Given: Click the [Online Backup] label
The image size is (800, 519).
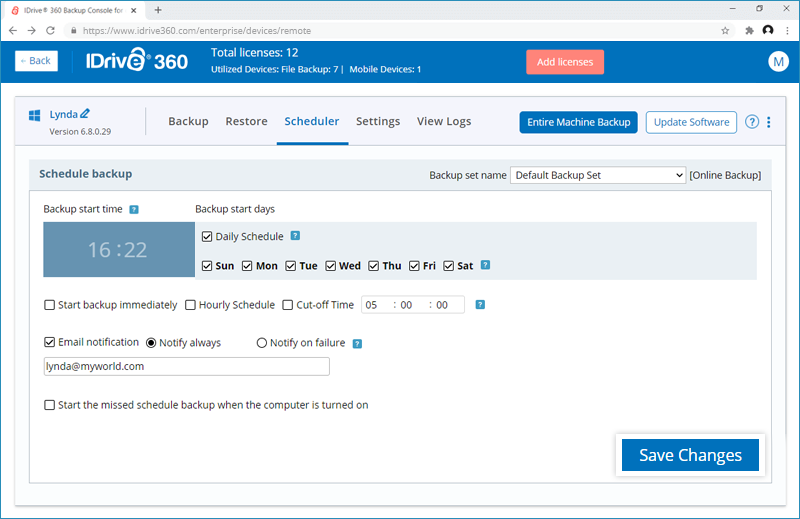Looking at the screenshot, I should (x=725, y=175).
